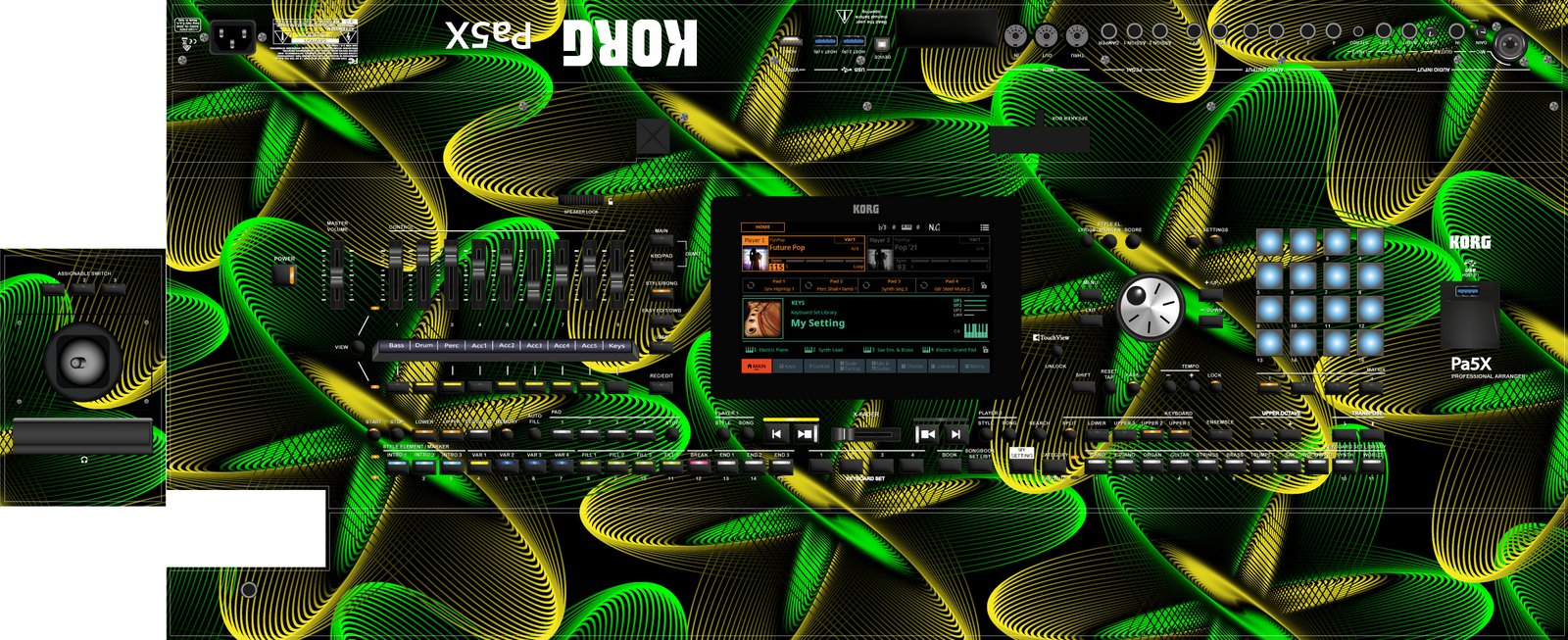This screenshot has width=1568, height=640.
Task: Click the Player 1 Future Pop thumbnail
Action: click(755, 259)
